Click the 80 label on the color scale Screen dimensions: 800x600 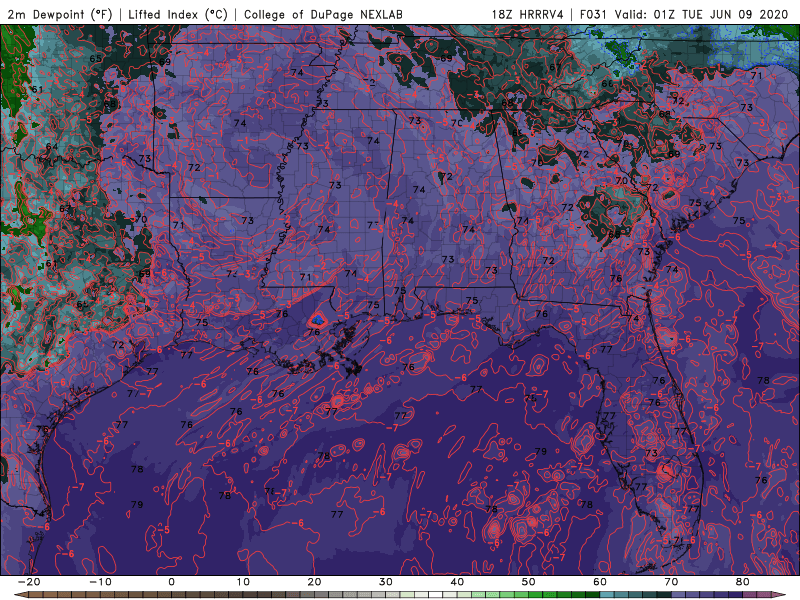click(743, 582)
